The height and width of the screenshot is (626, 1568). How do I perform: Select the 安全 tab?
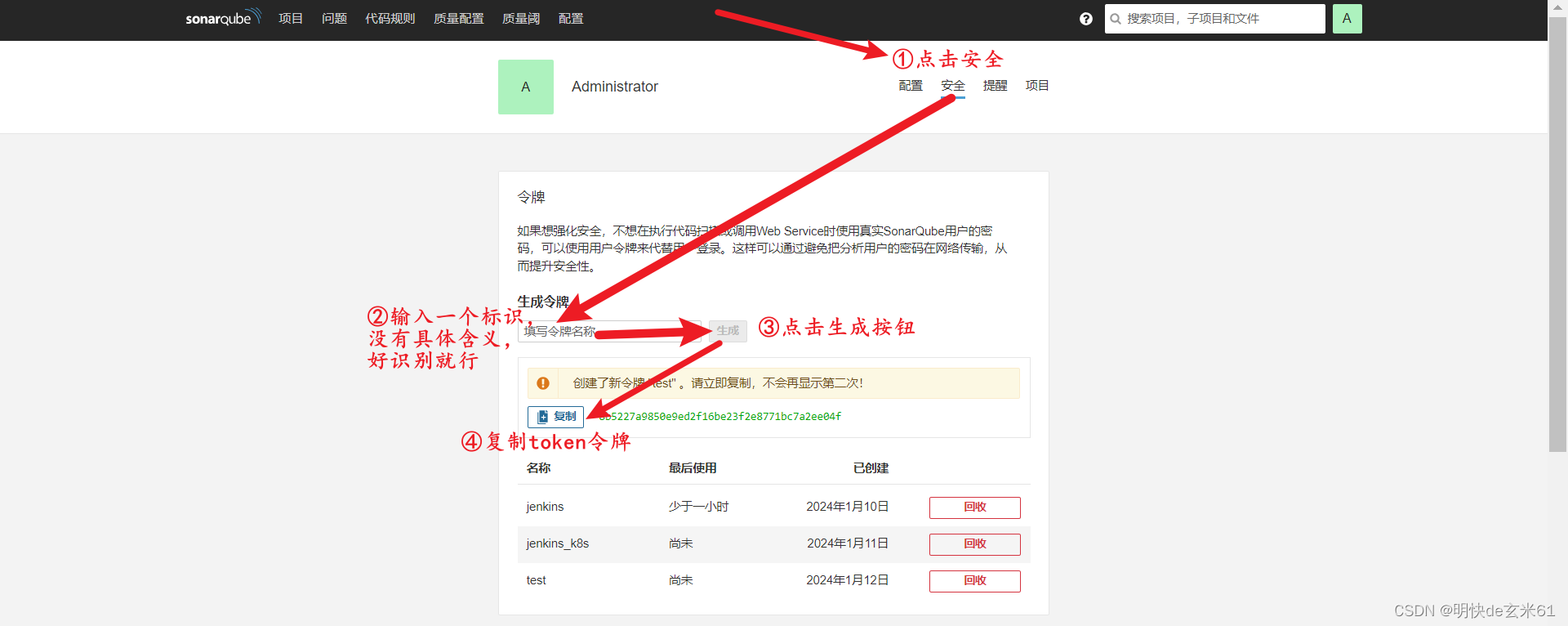click(x=953, y=86)
